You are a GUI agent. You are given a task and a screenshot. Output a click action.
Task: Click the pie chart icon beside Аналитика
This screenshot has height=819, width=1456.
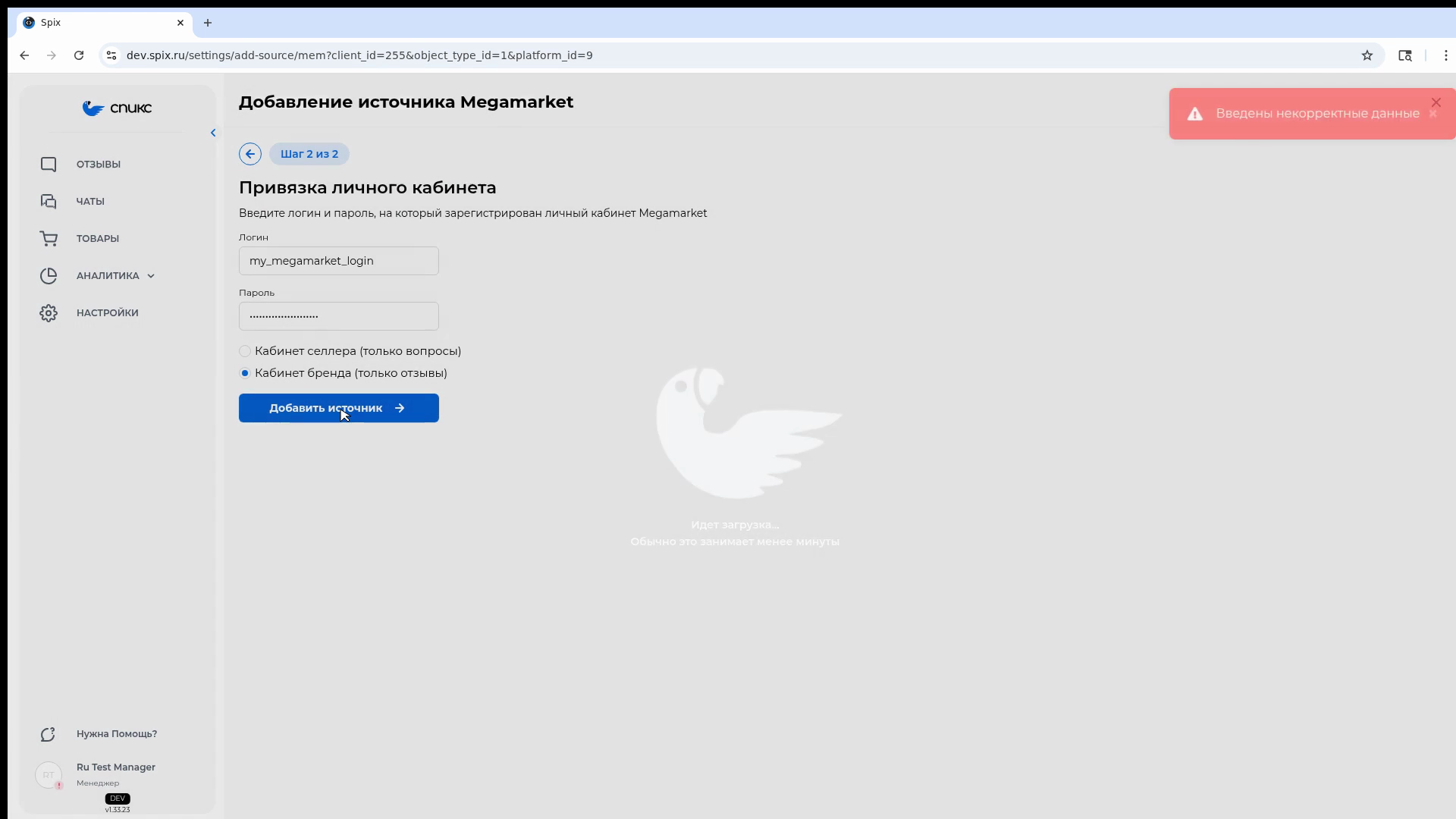tap(49, 276)
